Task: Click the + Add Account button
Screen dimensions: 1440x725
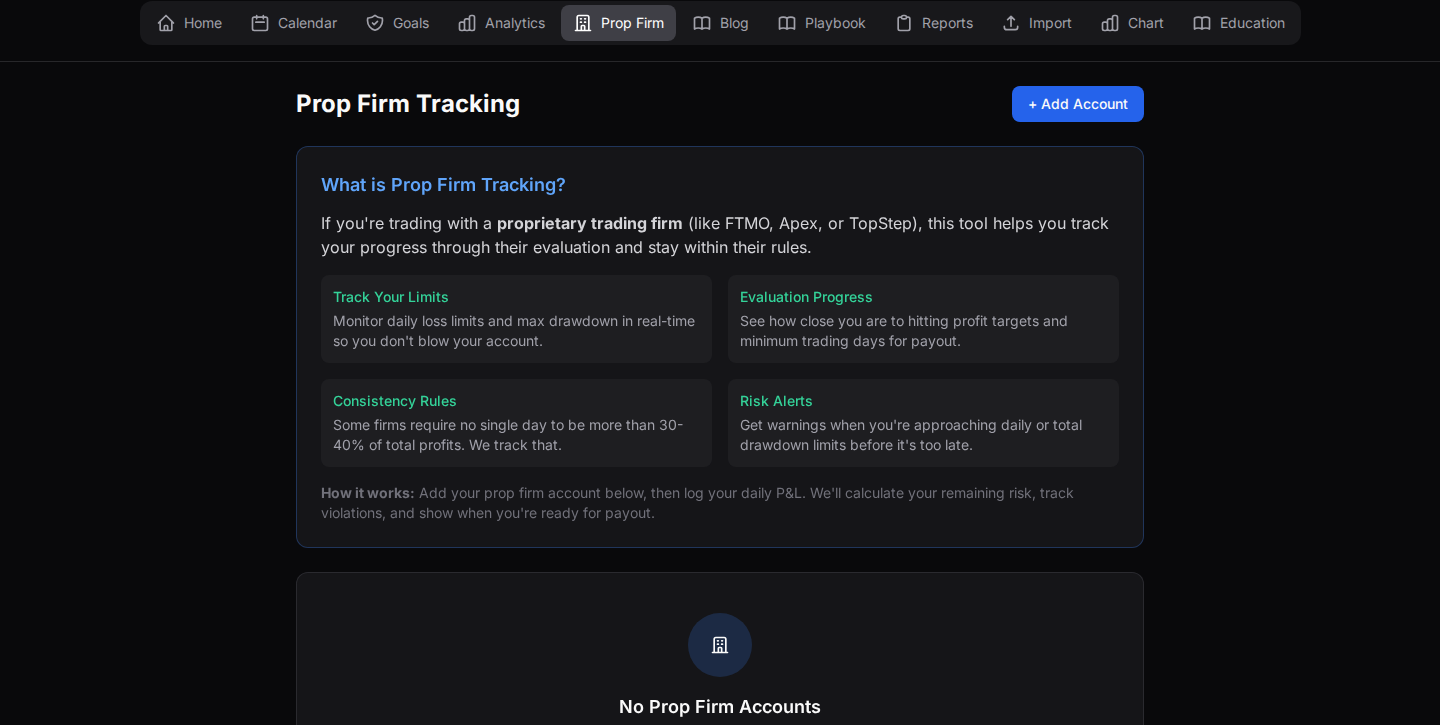Action: point(1077,103)
